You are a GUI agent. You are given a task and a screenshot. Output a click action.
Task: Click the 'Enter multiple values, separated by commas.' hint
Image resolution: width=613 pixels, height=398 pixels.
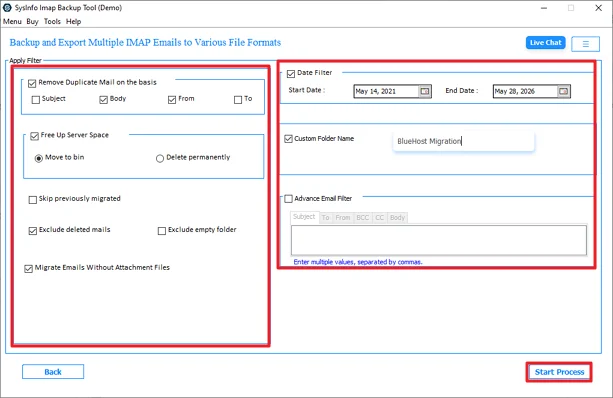(358, 262)
